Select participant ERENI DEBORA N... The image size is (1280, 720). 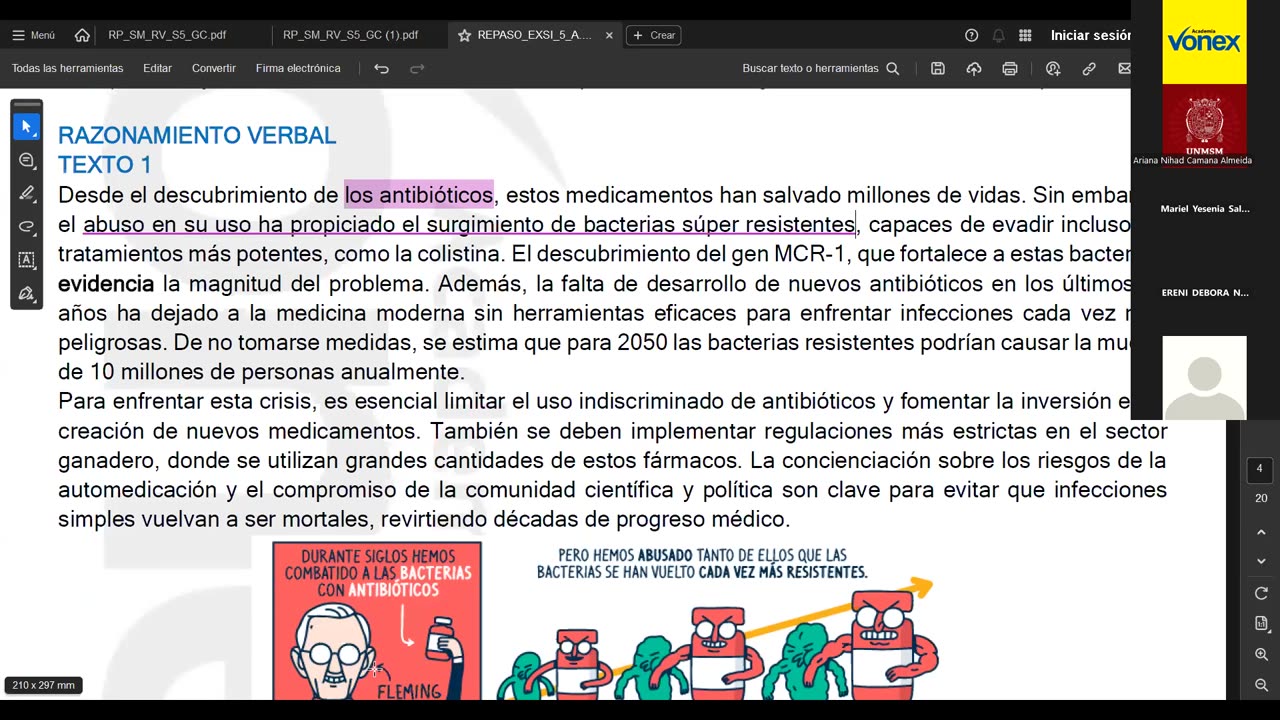[x=1205, y=293]
